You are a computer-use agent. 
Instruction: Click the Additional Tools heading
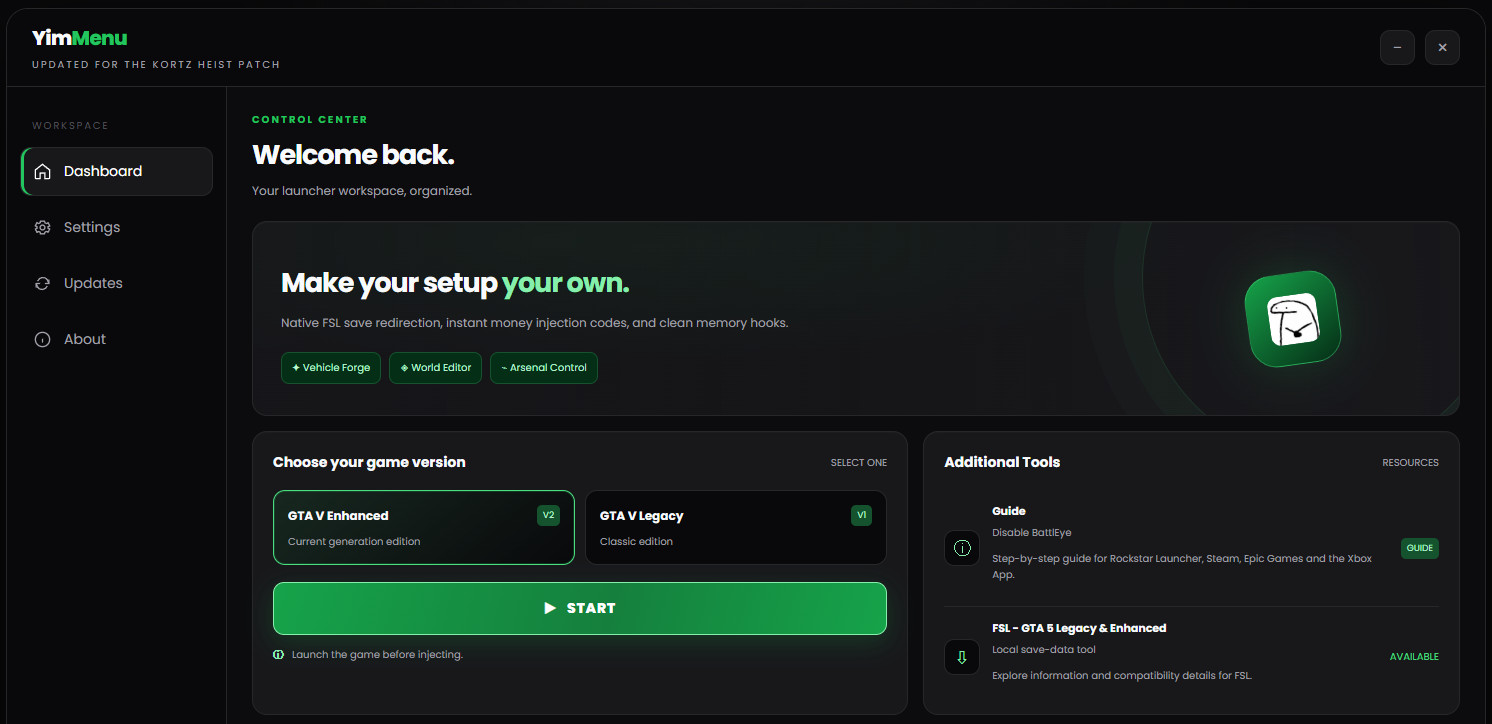(1002, 462)
